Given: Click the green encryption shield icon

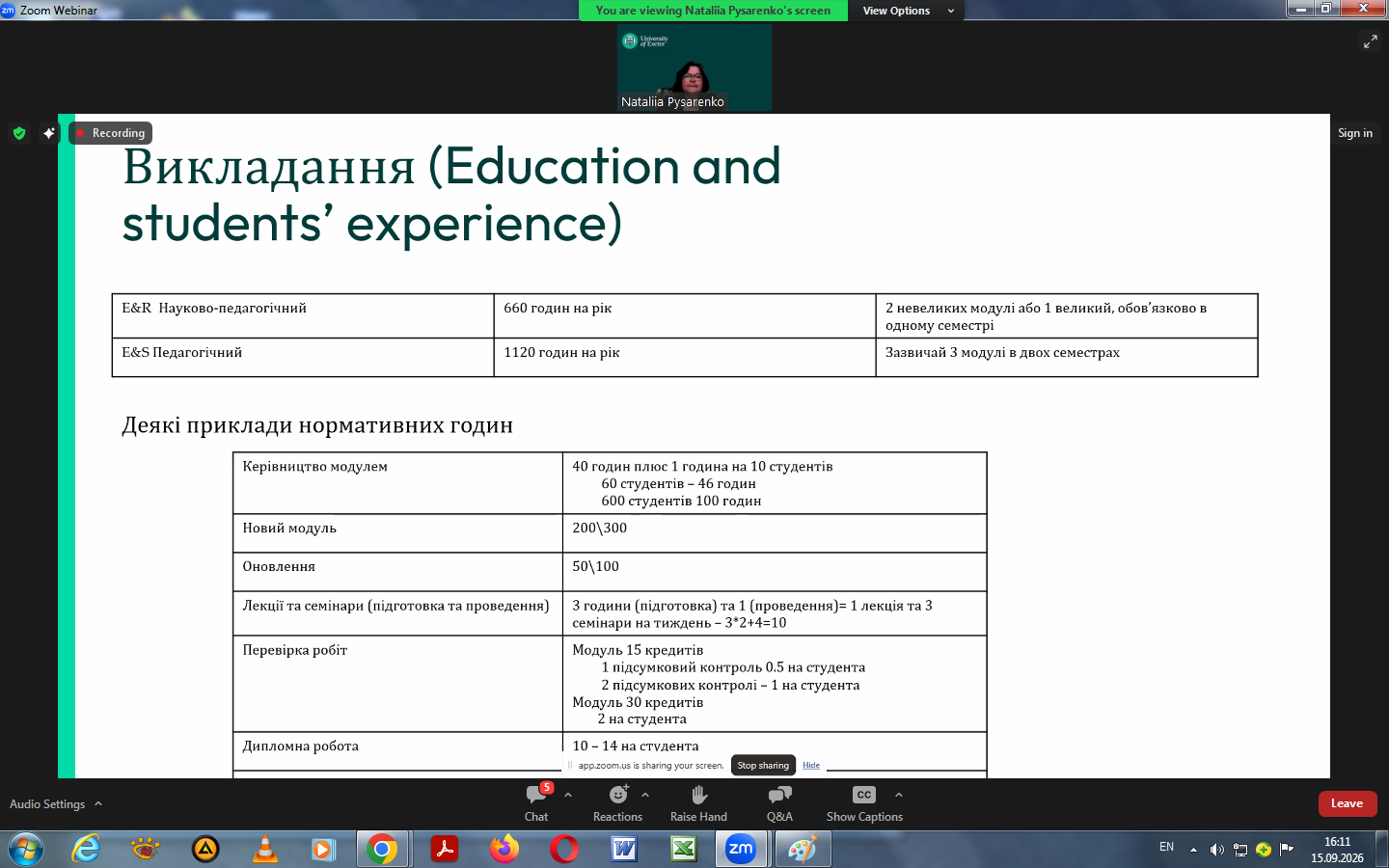Looking at the screenshot, I should click(x=19, y=133).
